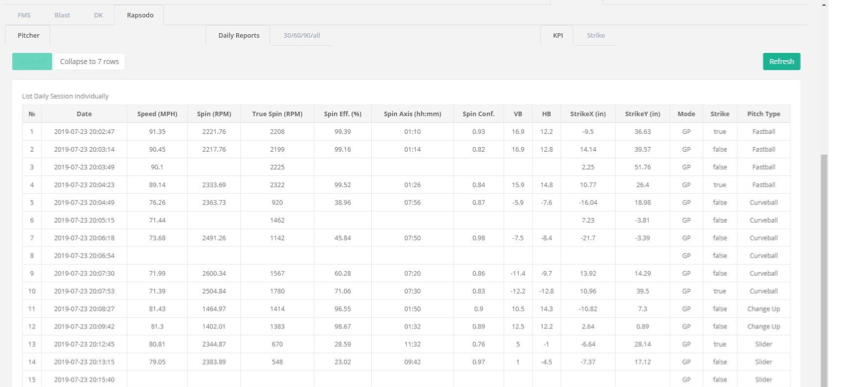
Task: Click the True Spin (RPM) column header
Action: pos(277,114)
